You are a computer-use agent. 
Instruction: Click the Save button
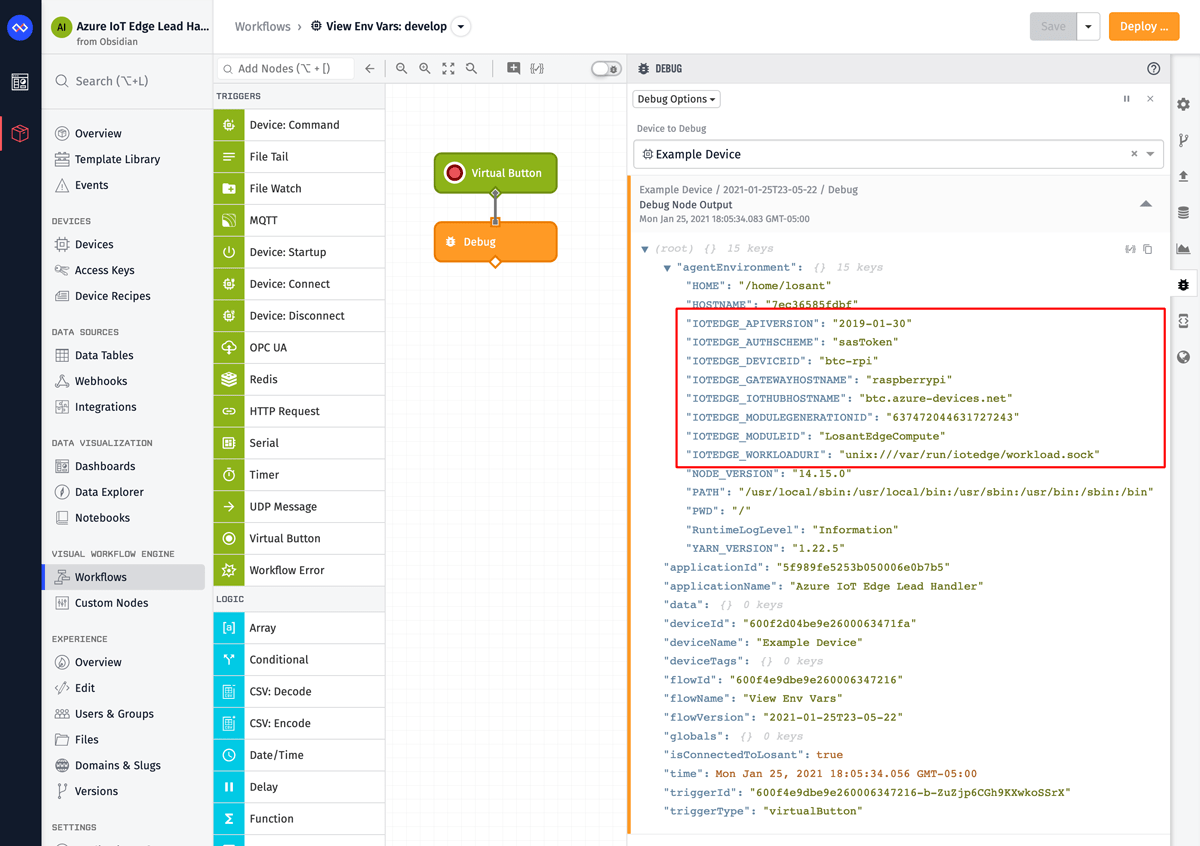tap(1054, 27)
